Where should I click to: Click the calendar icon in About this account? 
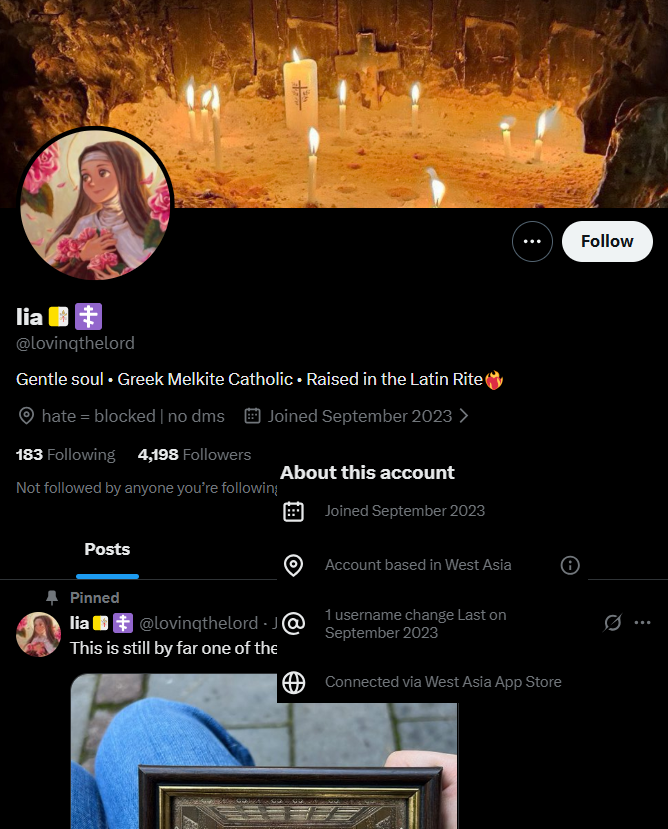294,511
